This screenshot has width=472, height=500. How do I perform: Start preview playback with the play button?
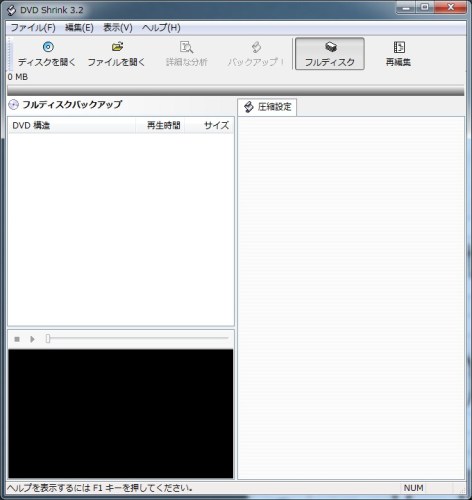tap(32, 339)
